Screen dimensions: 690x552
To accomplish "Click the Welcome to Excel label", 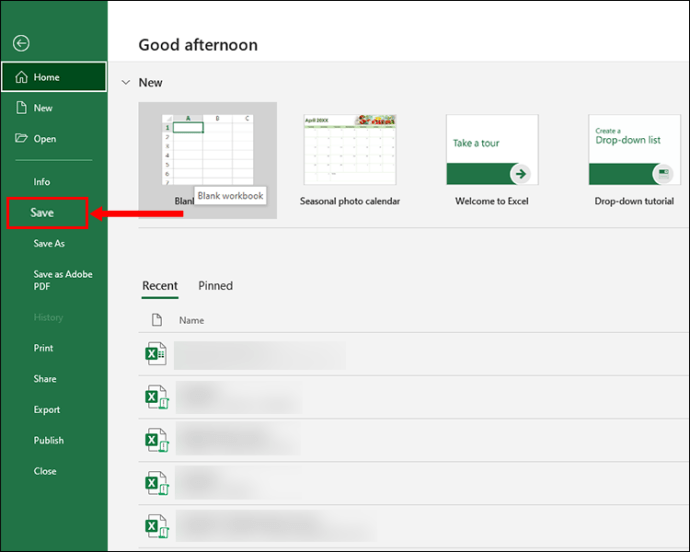I will pyautogui.click(x=492, y=201).
